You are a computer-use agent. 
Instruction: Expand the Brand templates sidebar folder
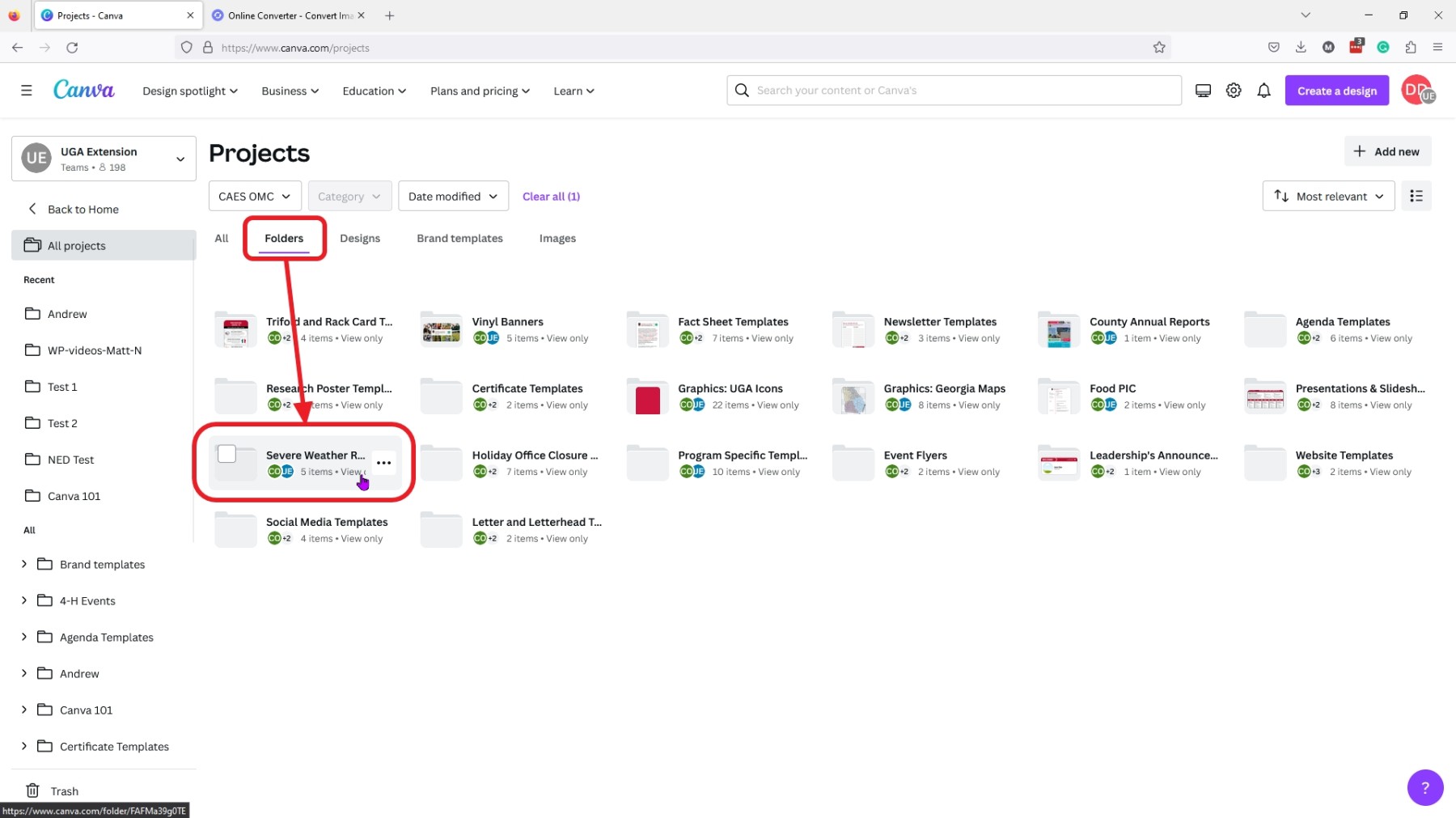23,564
